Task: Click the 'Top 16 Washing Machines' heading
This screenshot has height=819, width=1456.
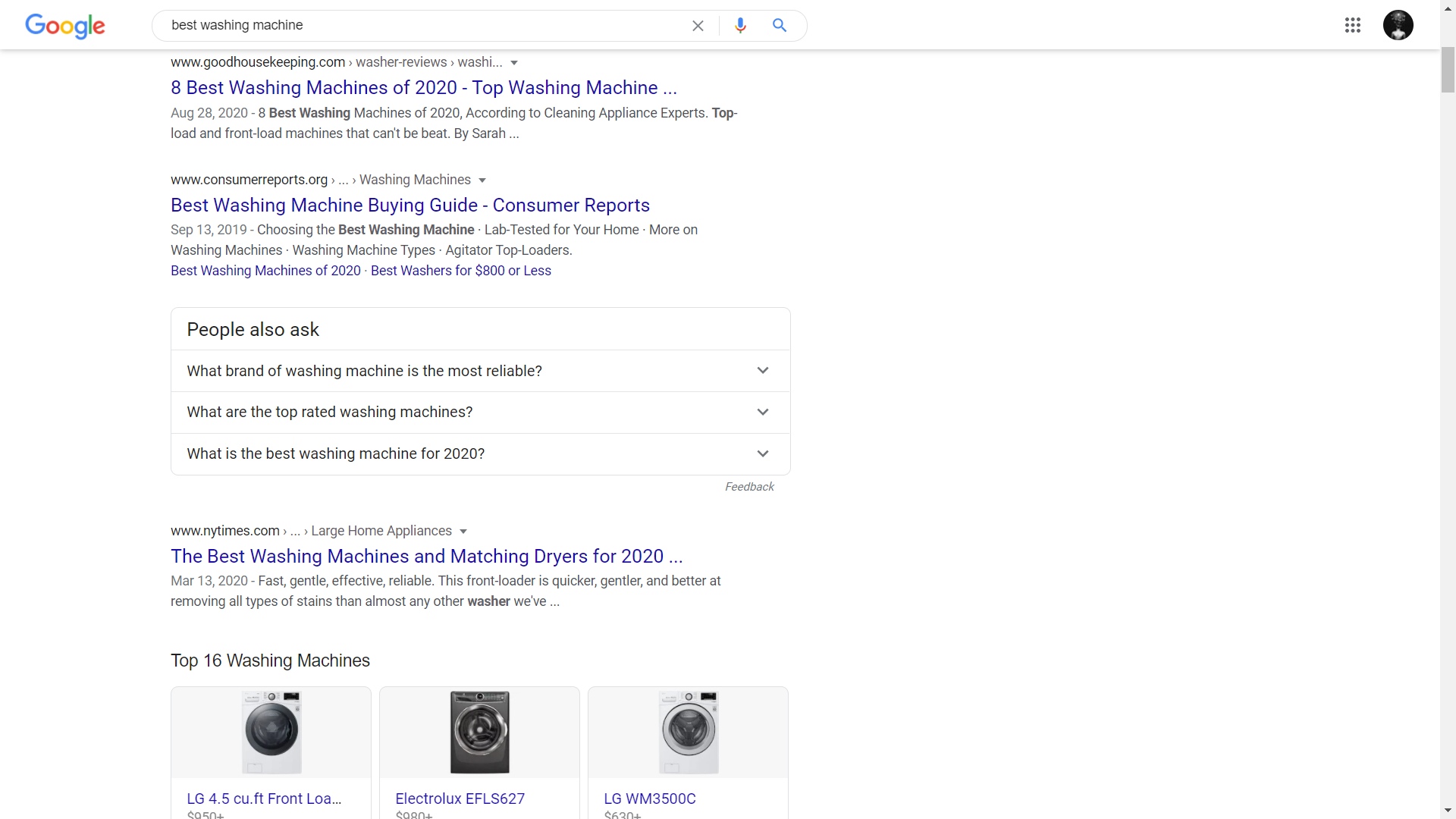Action: click(270, 661)
